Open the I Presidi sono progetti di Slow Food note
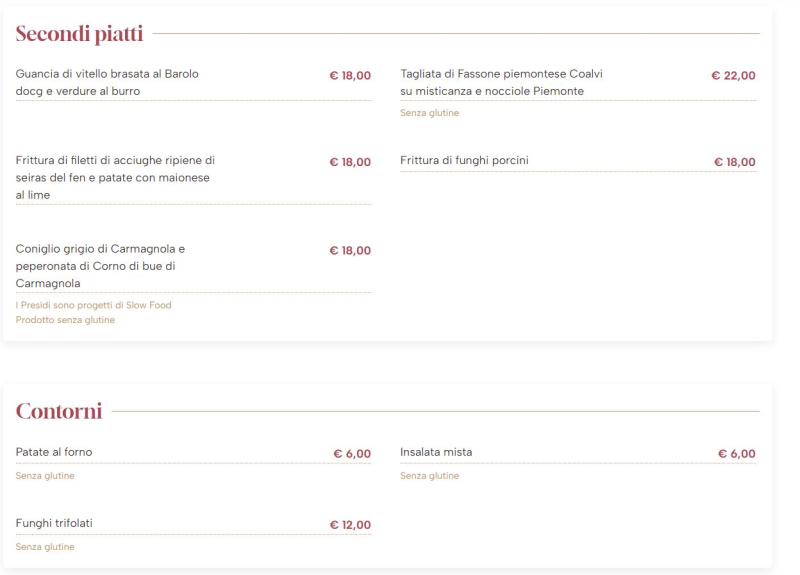Image resolution: width=800 pixels, height=575 pixels. point(93,305)
